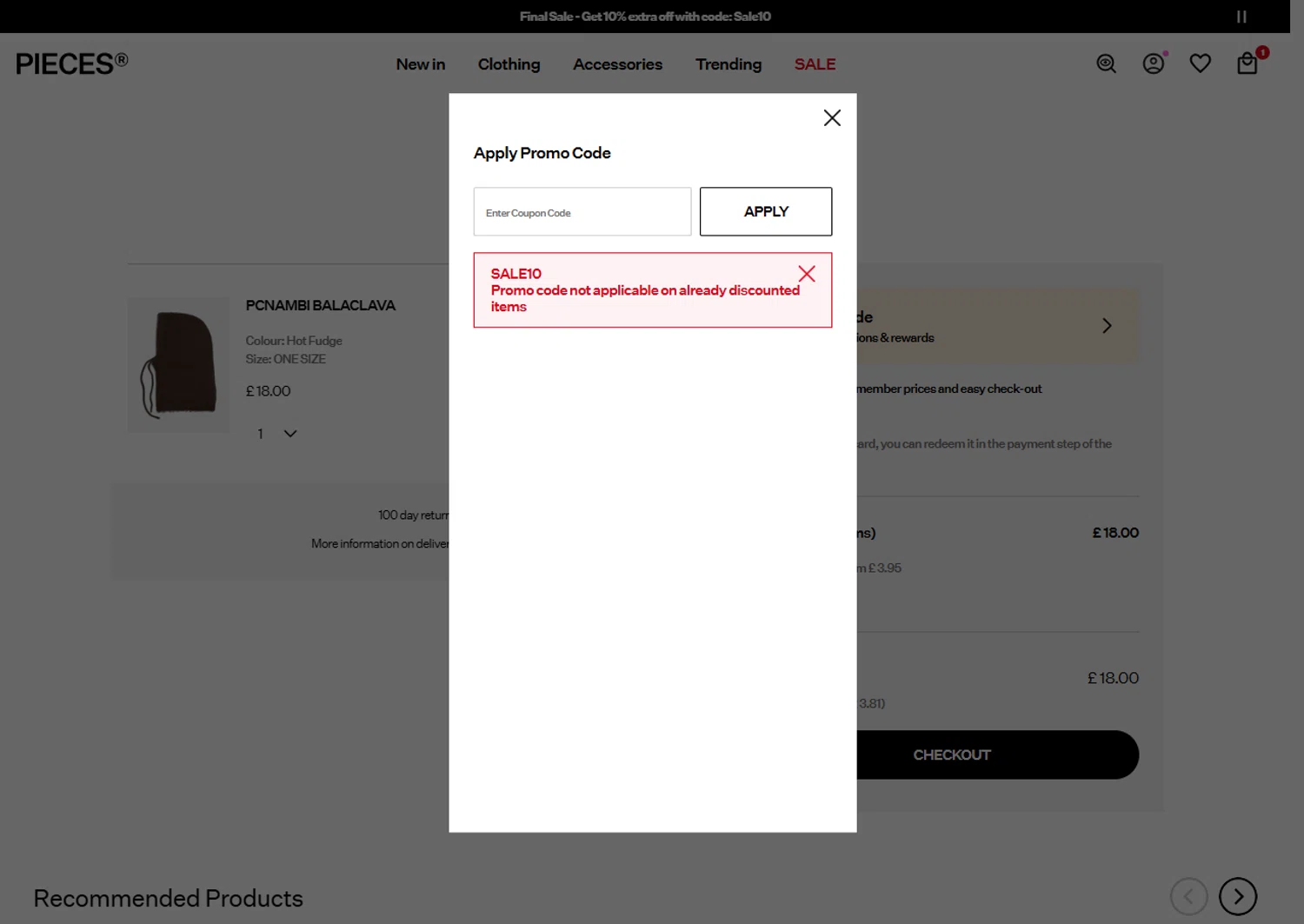Expand the promo code rewards chevron
This screenshot has width=1304, height=924.
(x=1107, y=326)
